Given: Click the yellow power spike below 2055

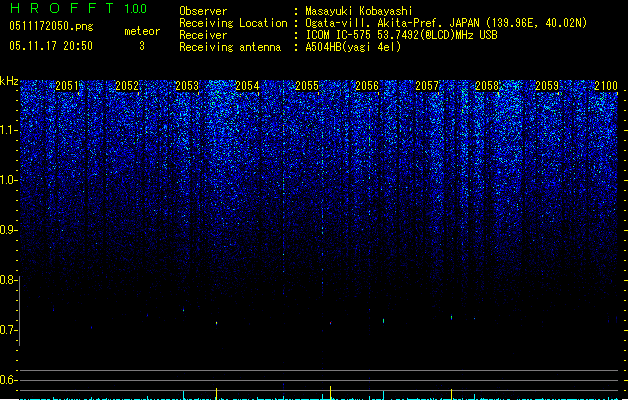Looking at the screenshot, I should pyautogui.click(x=331, y=392).
